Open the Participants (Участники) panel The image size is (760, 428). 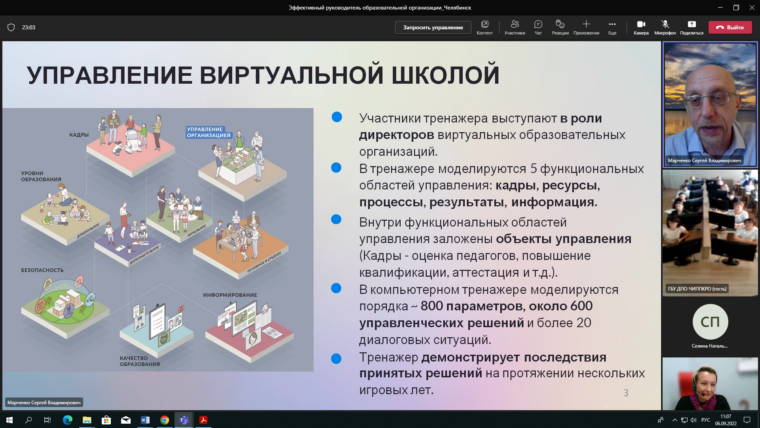point(514,27)
